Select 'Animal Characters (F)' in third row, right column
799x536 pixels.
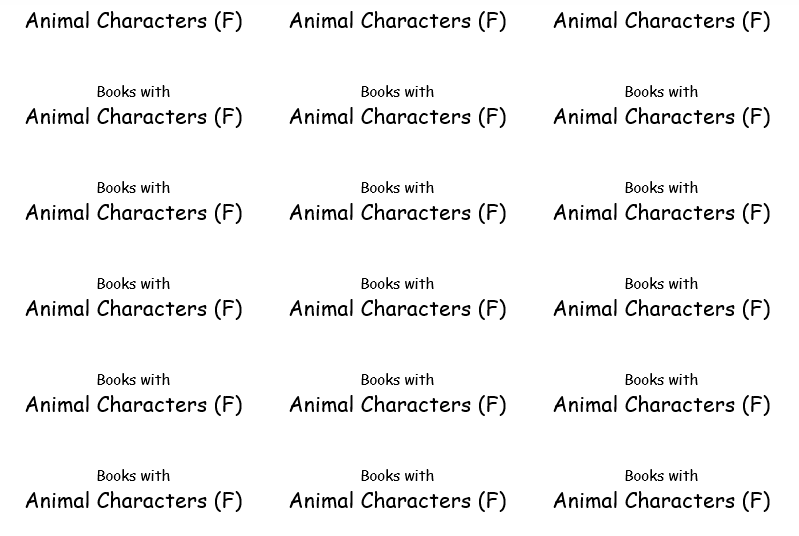pos(661,213)
